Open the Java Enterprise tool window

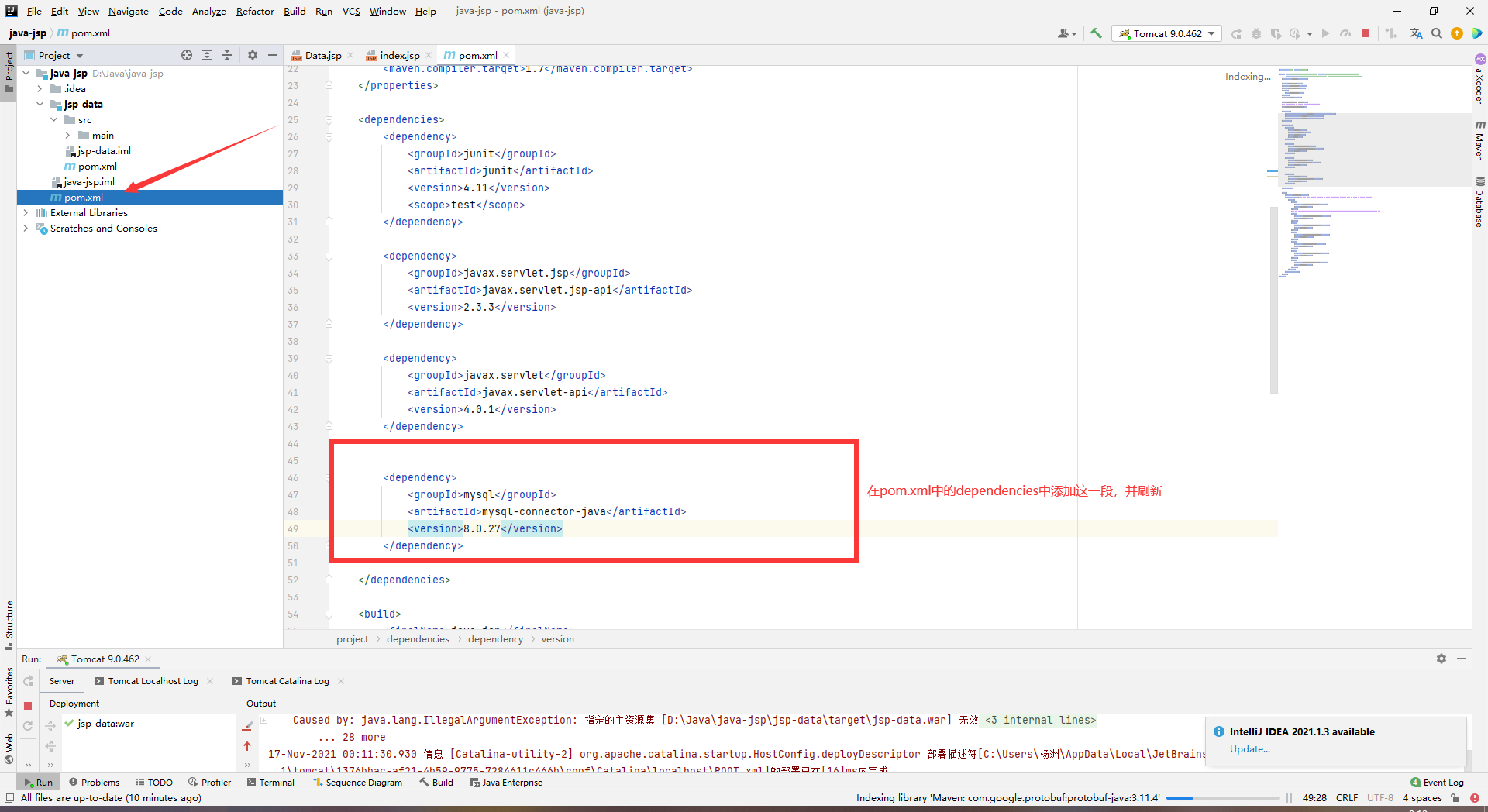tap(506, 783)
